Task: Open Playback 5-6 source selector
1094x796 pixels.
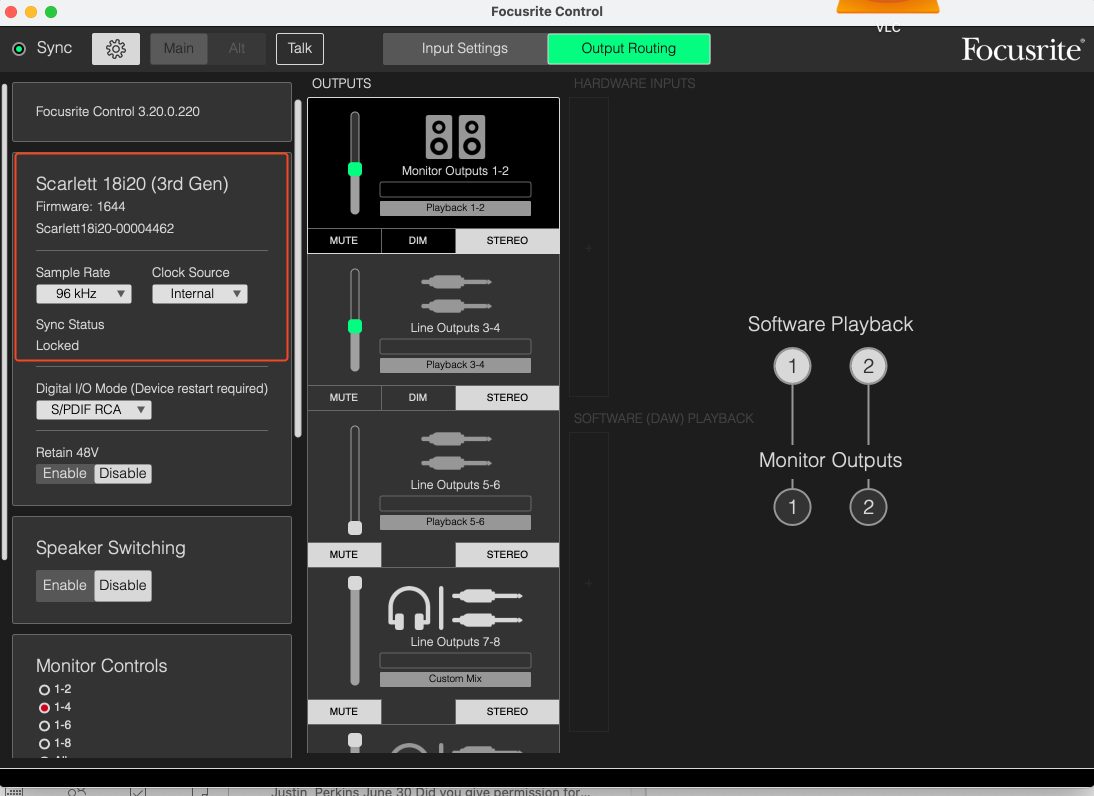Action: click(455, 522)
